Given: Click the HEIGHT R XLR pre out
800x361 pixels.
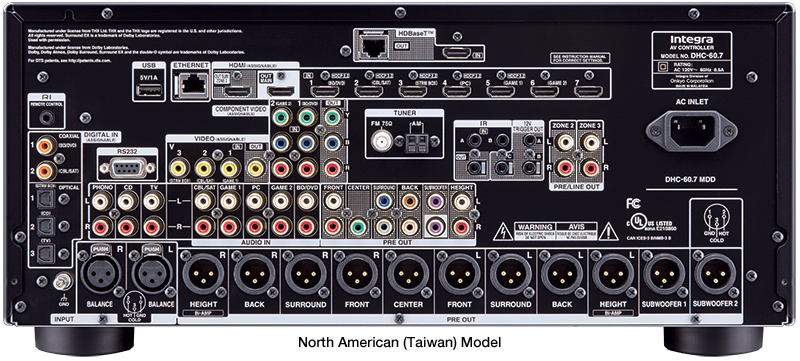Looking at the screenshot, I should coord(203,274).
